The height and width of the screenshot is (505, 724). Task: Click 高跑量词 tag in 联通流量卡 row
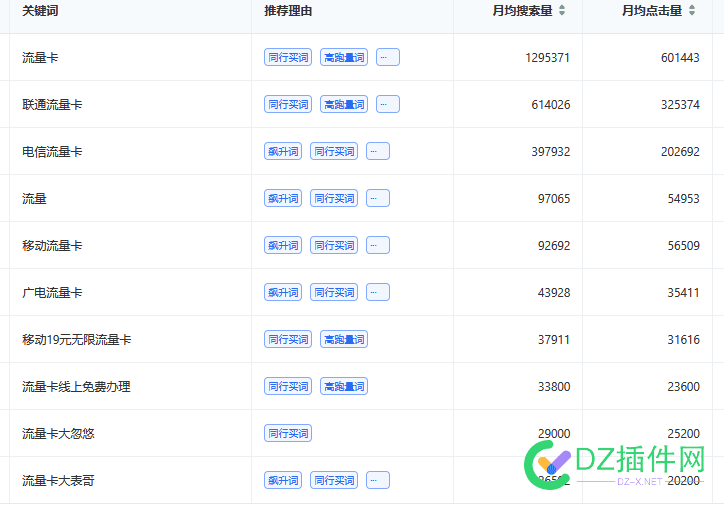tap(344, 104)
